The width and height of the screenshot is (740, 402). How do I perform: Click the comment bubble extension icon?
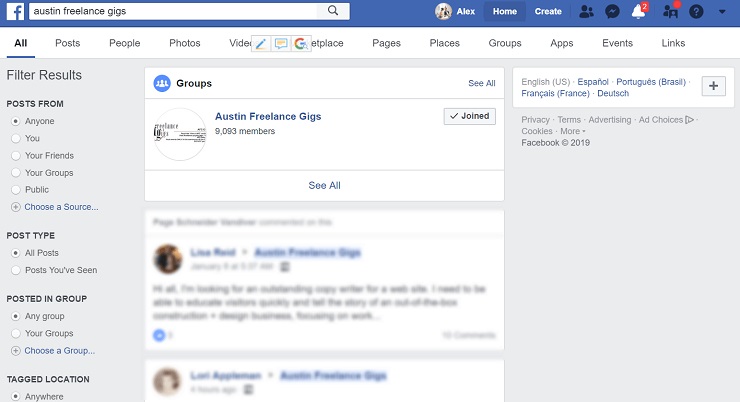coord(281,44)
